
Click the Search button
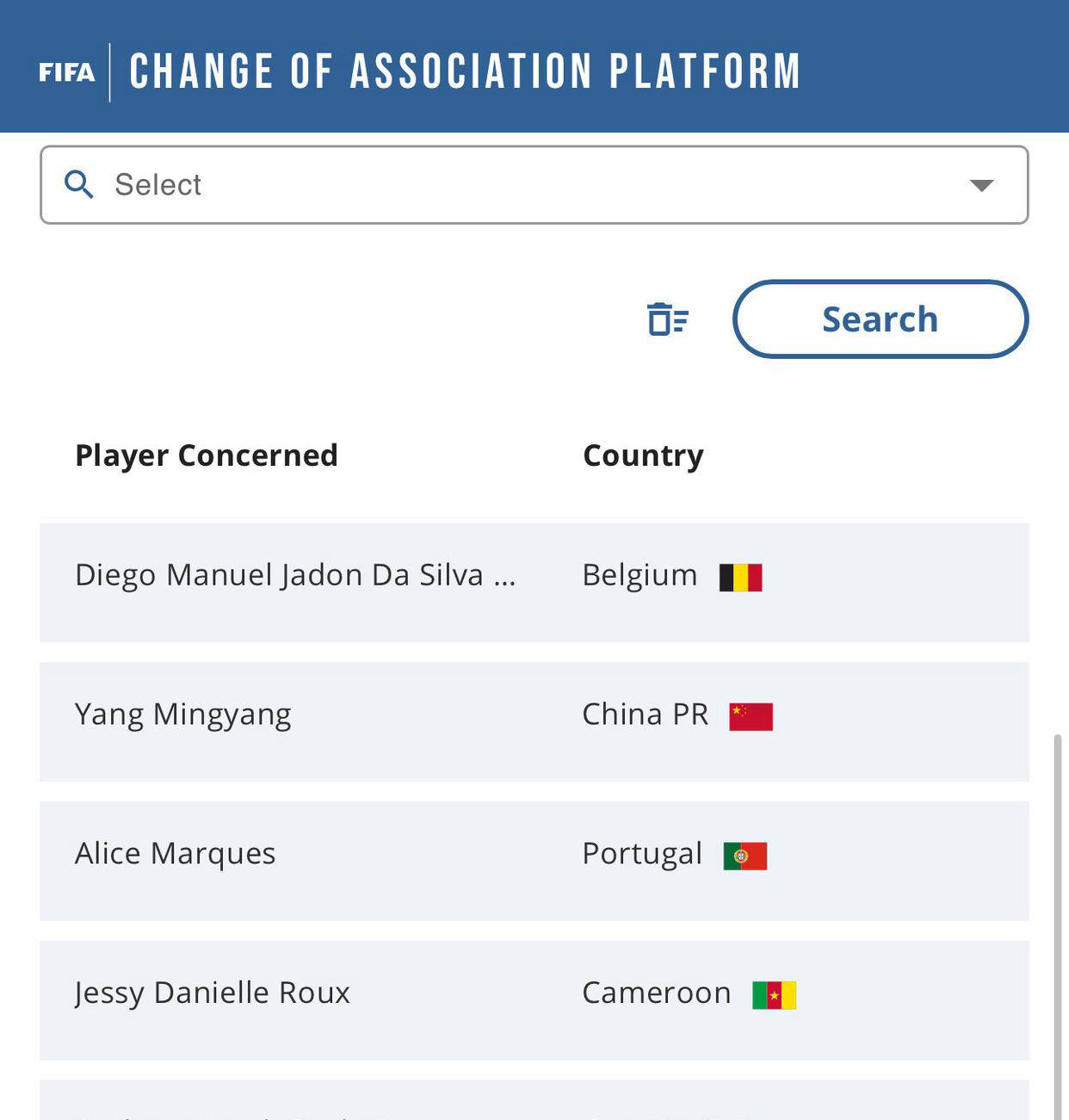881,319
